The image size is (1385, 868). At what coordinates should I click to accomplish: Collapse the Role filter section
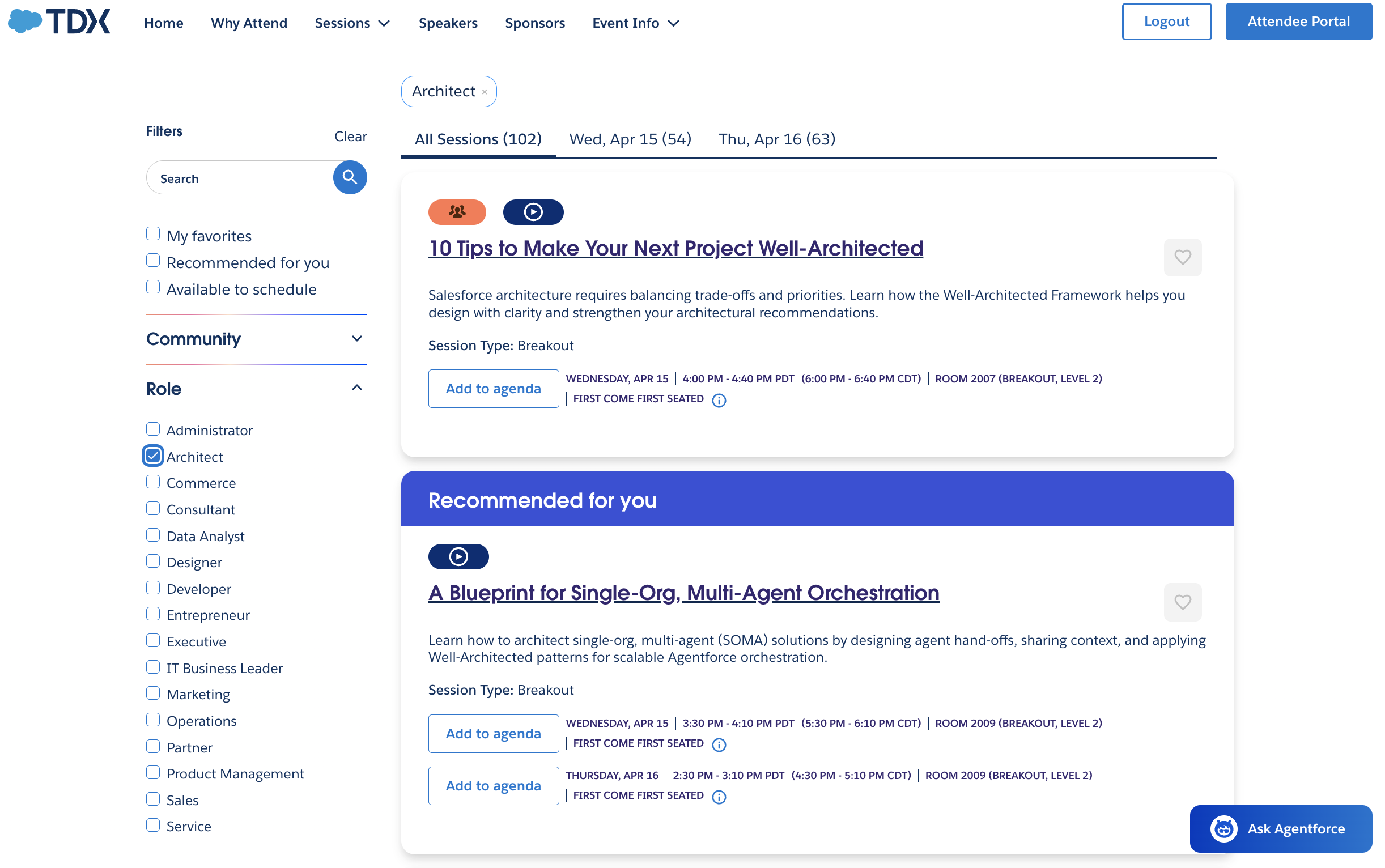(x=356, y=388)
